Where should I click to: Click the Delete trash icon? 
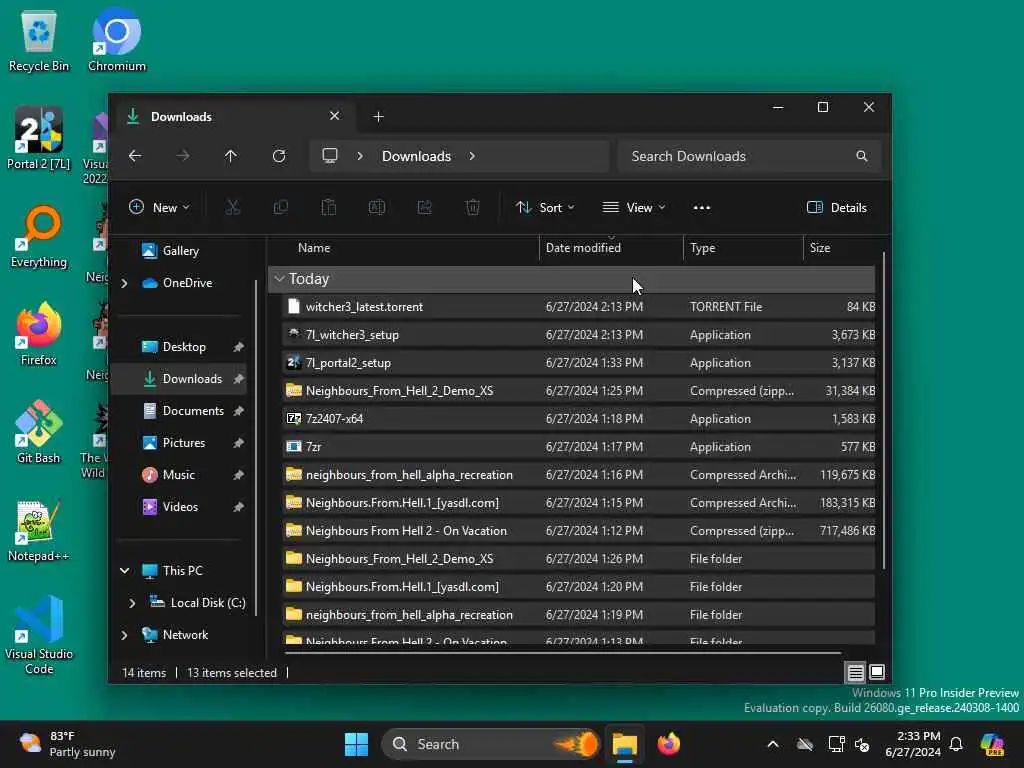tap(473, 208)
